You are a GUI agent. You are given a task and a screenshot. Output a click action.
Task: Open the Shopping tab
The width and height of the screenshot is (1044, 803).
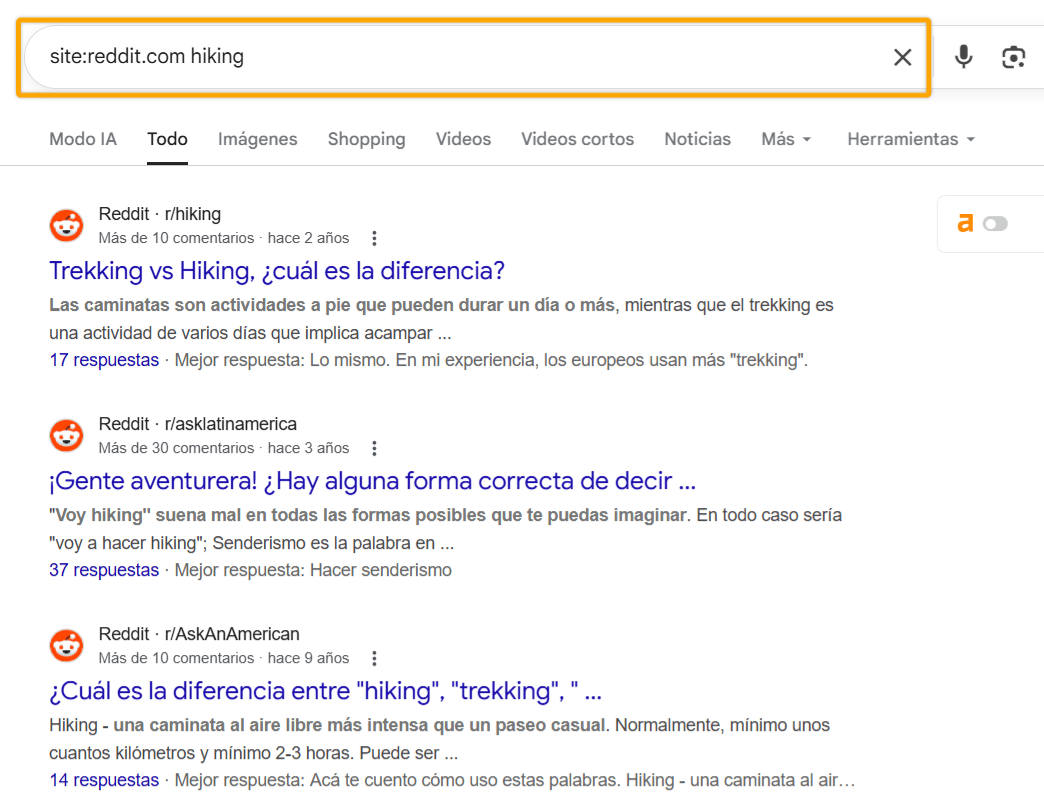point(366,139)
